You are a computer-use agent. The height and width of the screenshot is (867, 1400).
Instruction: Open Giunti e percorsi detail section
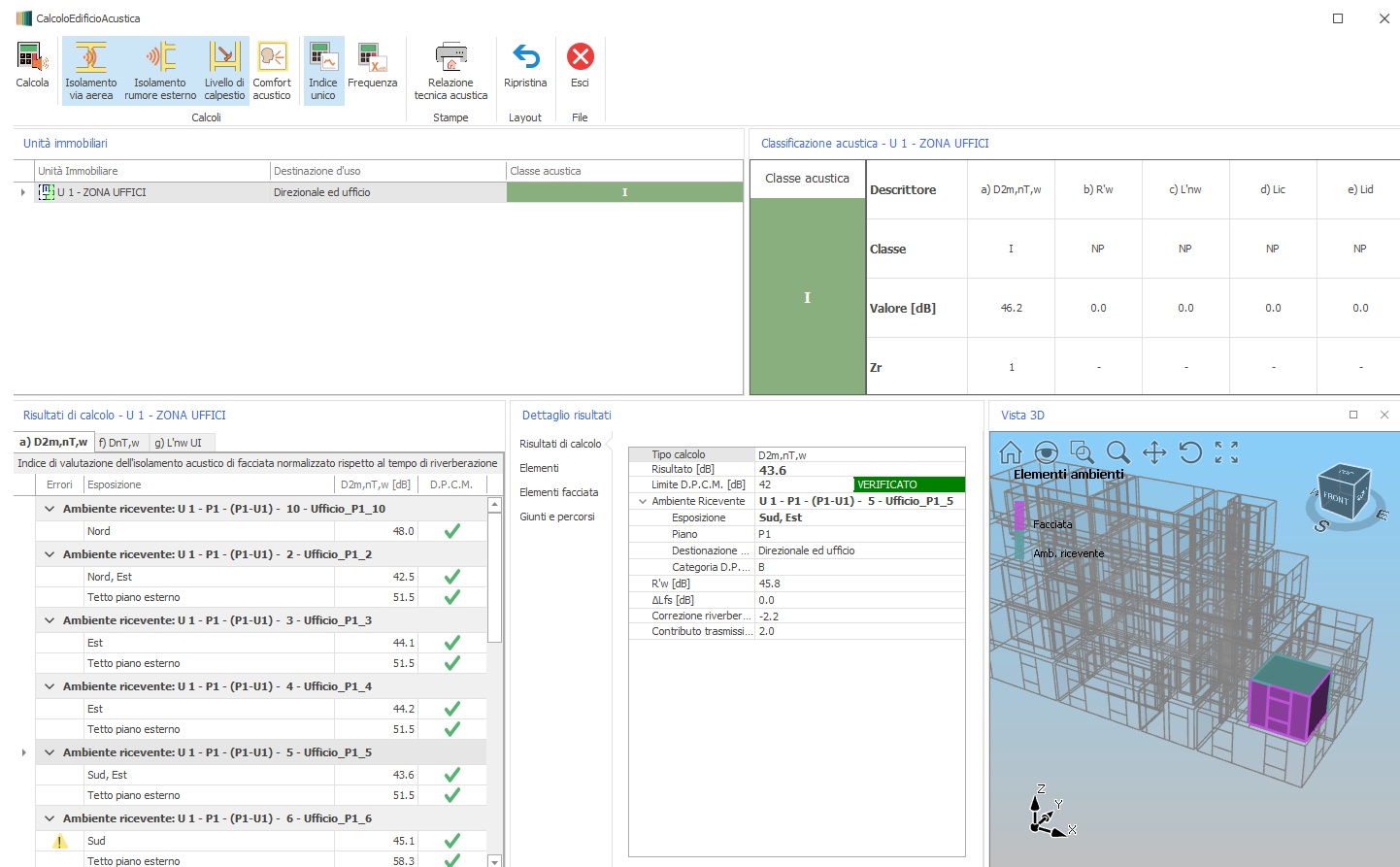[x=557, y=517]
